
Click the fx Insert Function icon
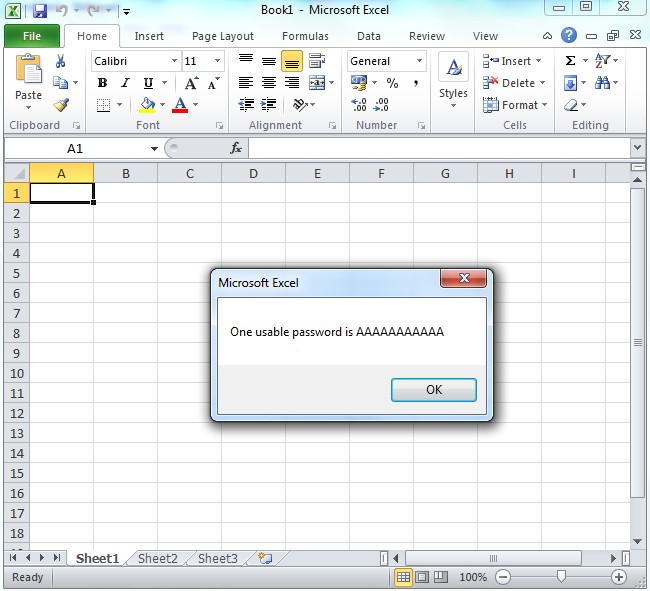pos(236,148)
